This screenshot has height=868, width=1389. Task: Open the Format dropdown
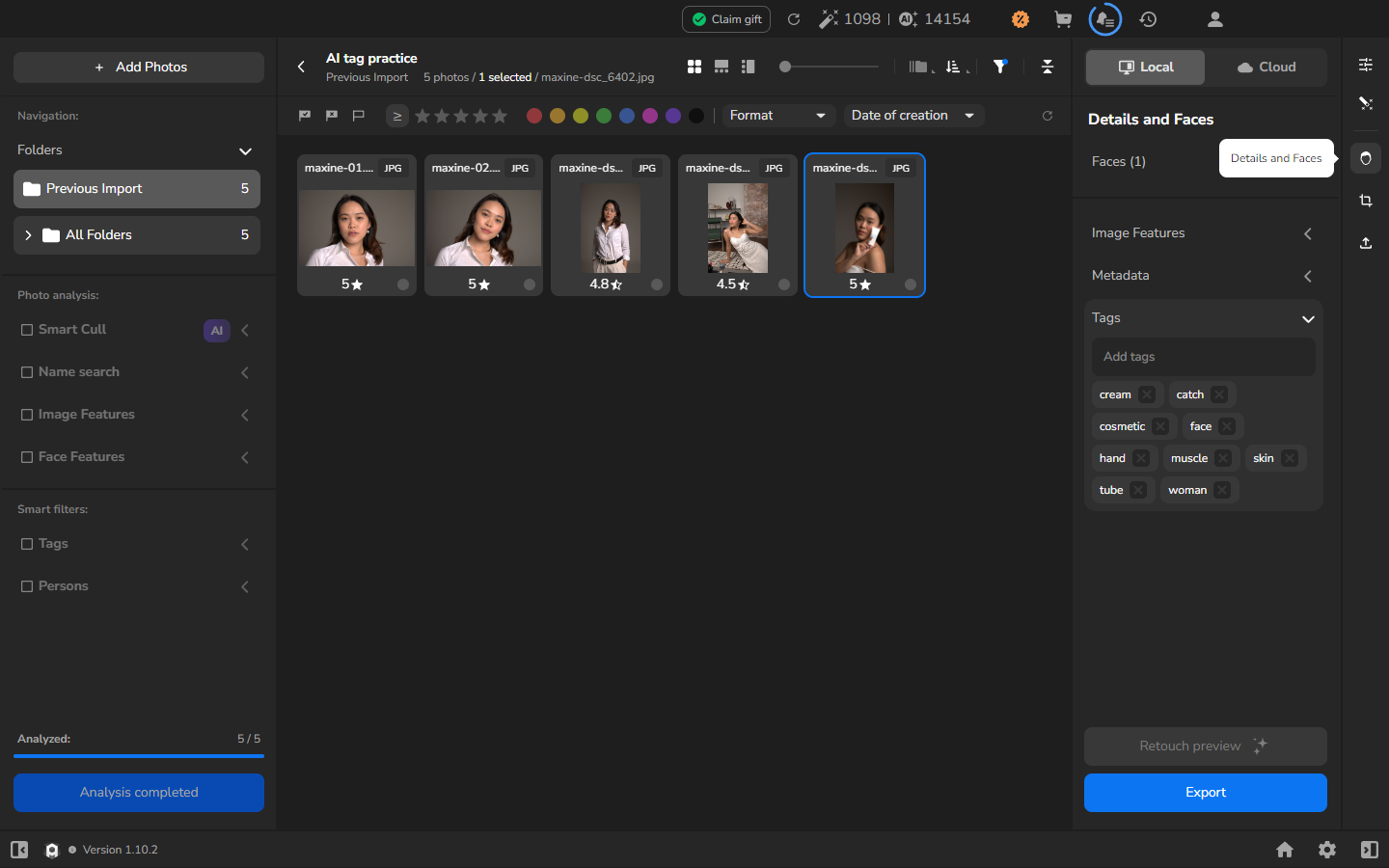tap(777, 116)
